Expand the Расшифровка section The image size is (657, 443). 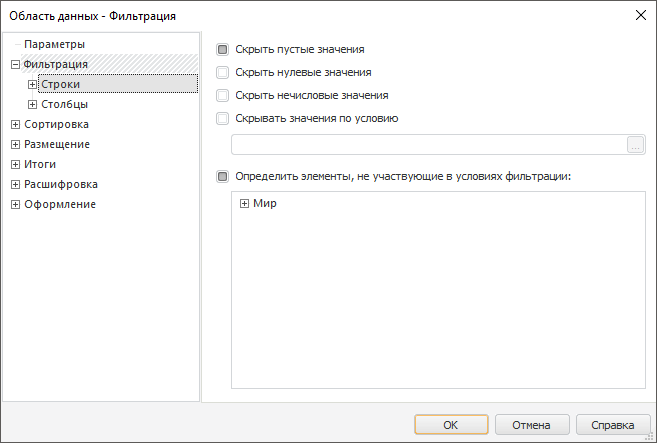[15, 185]
